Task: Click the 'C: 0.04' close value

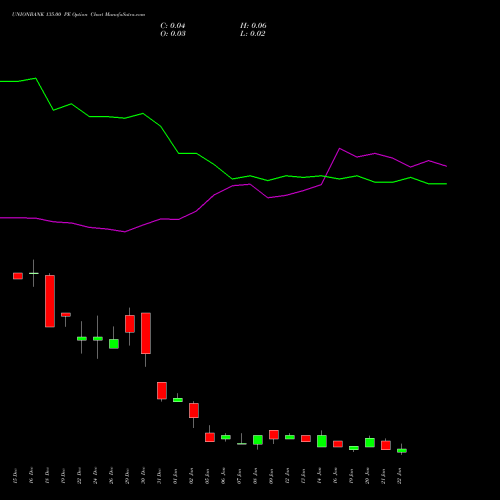Action: (173, 26)
